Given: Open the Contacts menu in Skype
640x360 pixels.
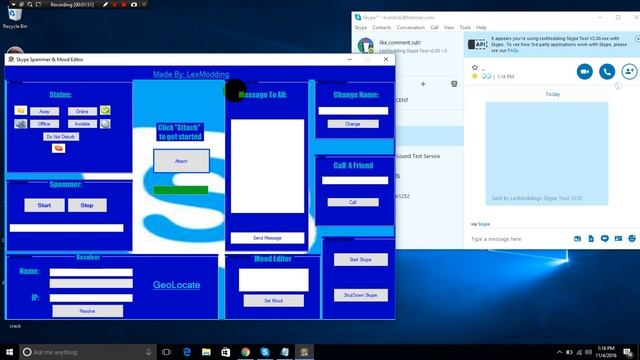Looking at the screenshot, I should pos(382,27).
